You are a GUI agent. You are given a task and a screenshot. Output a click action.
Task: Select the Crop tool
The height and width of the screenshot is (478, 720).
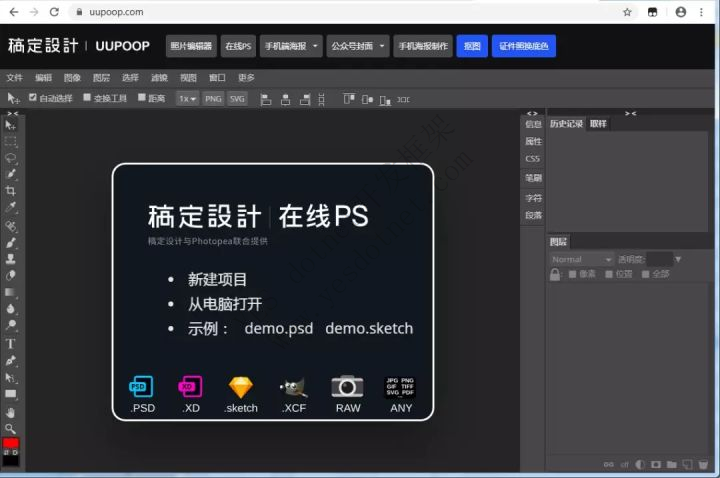point(10,191)
